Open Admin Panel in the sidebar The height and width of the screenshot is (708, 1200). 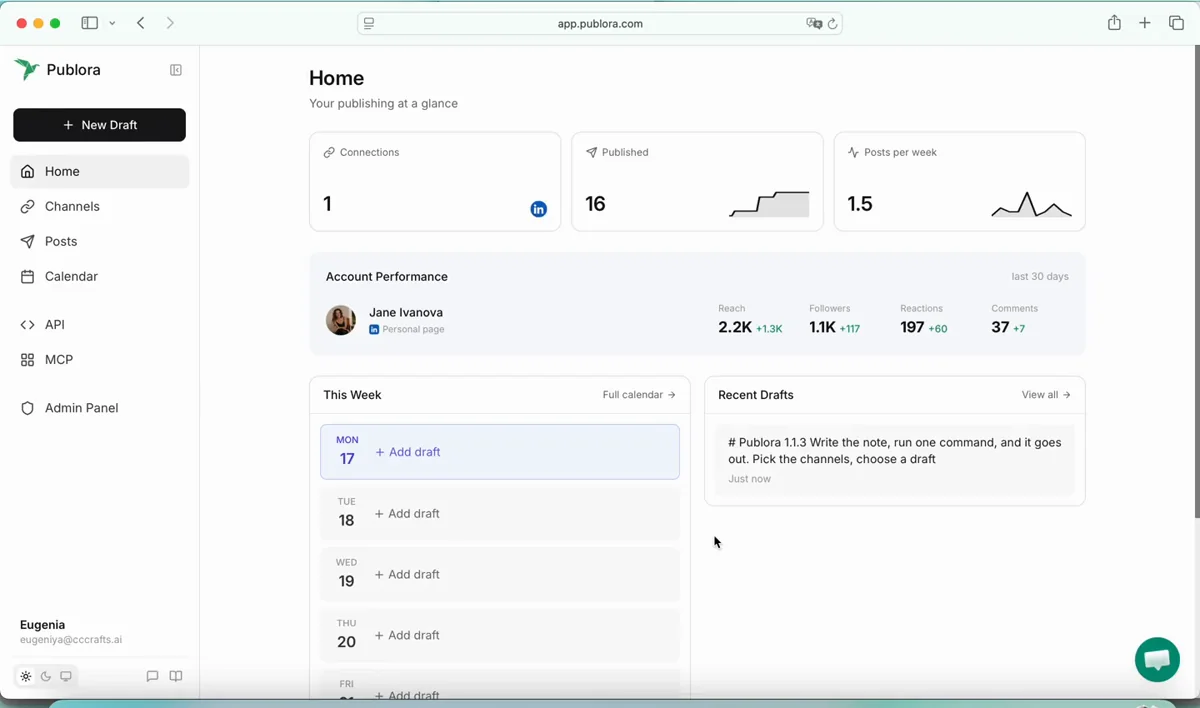point(100,408)
